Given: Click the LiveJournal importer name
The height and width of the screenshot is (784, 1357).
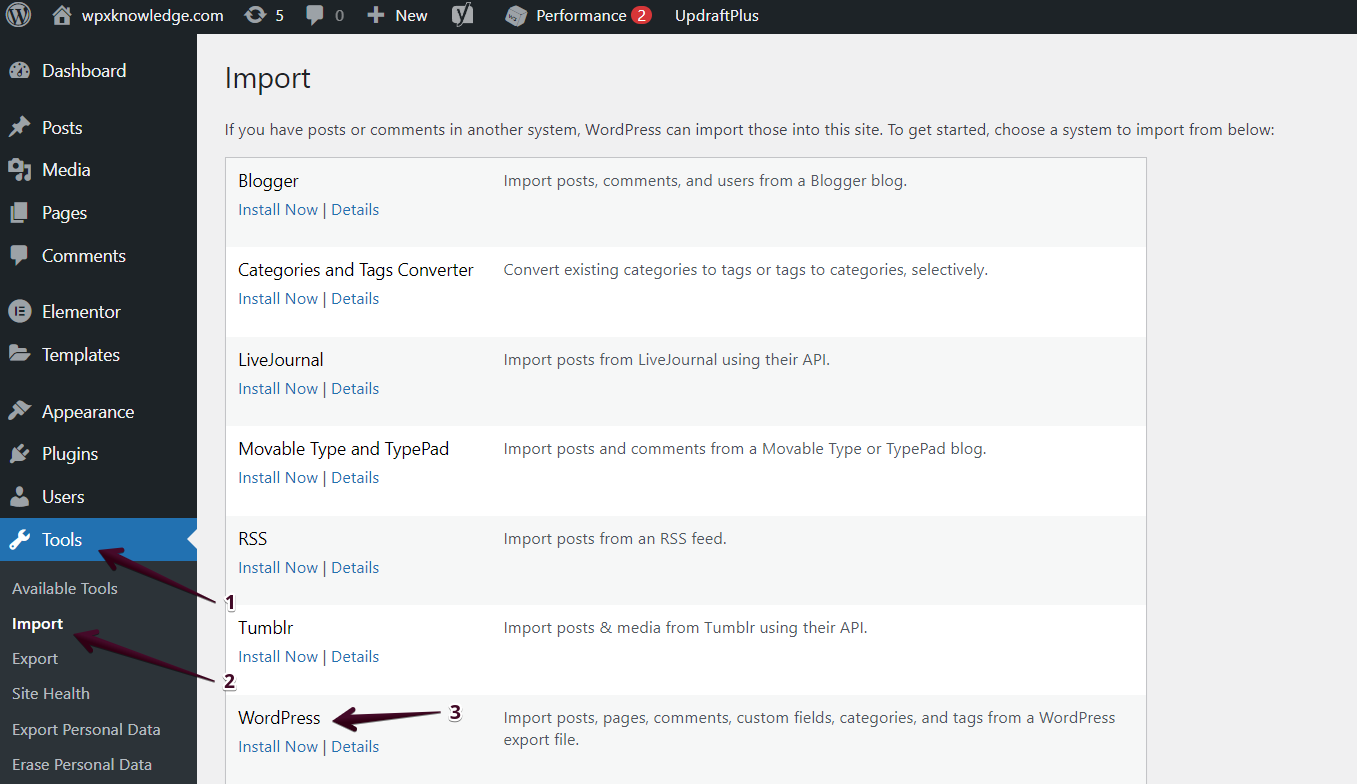Looking at the screenshot, I should click(281, 360).
